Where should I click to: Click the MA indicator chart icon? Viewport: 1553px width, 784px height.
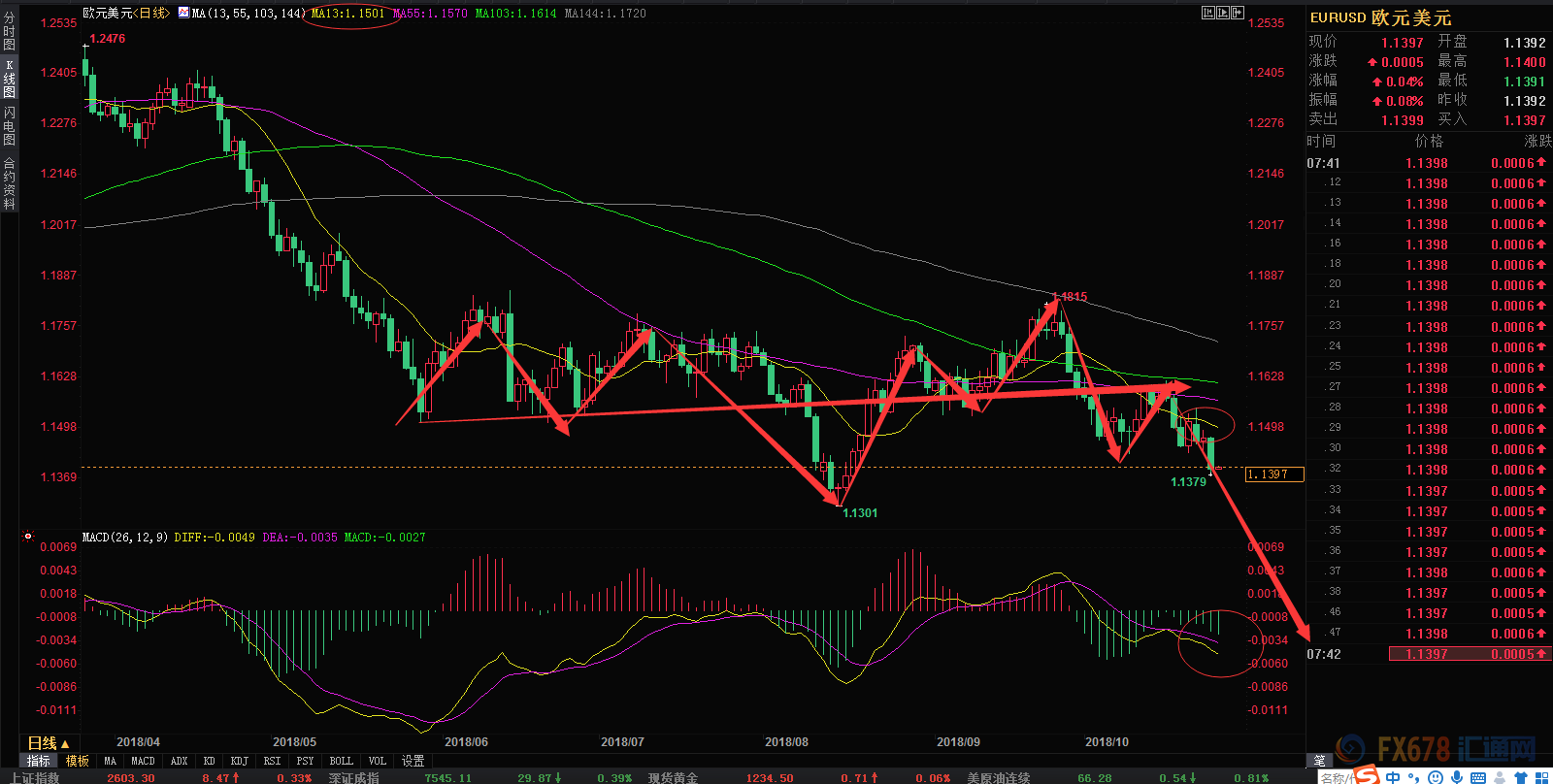click(183, 13)
